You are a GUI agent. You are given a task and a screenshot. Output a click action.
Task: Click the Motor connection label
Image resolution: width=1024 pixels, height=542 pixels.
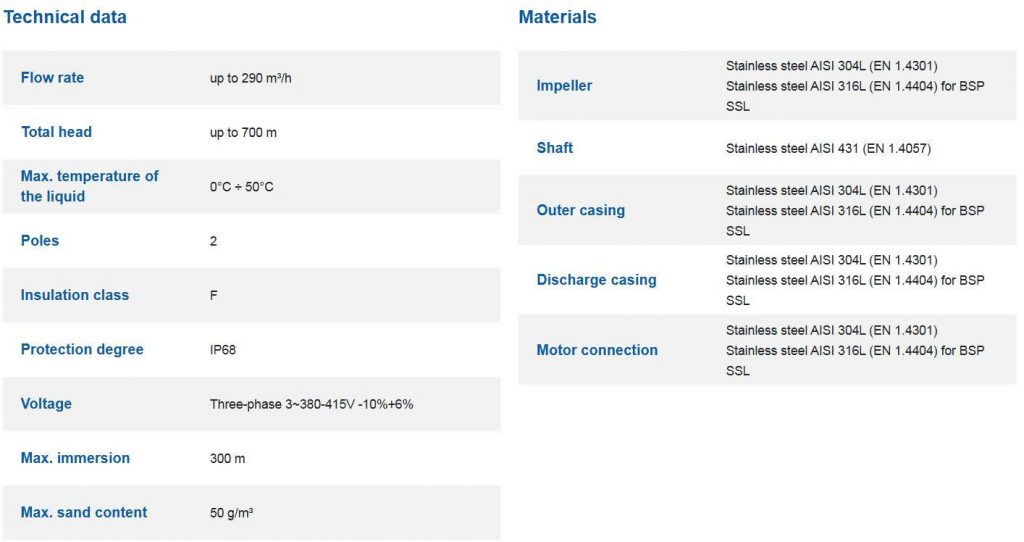pos(597,350)
